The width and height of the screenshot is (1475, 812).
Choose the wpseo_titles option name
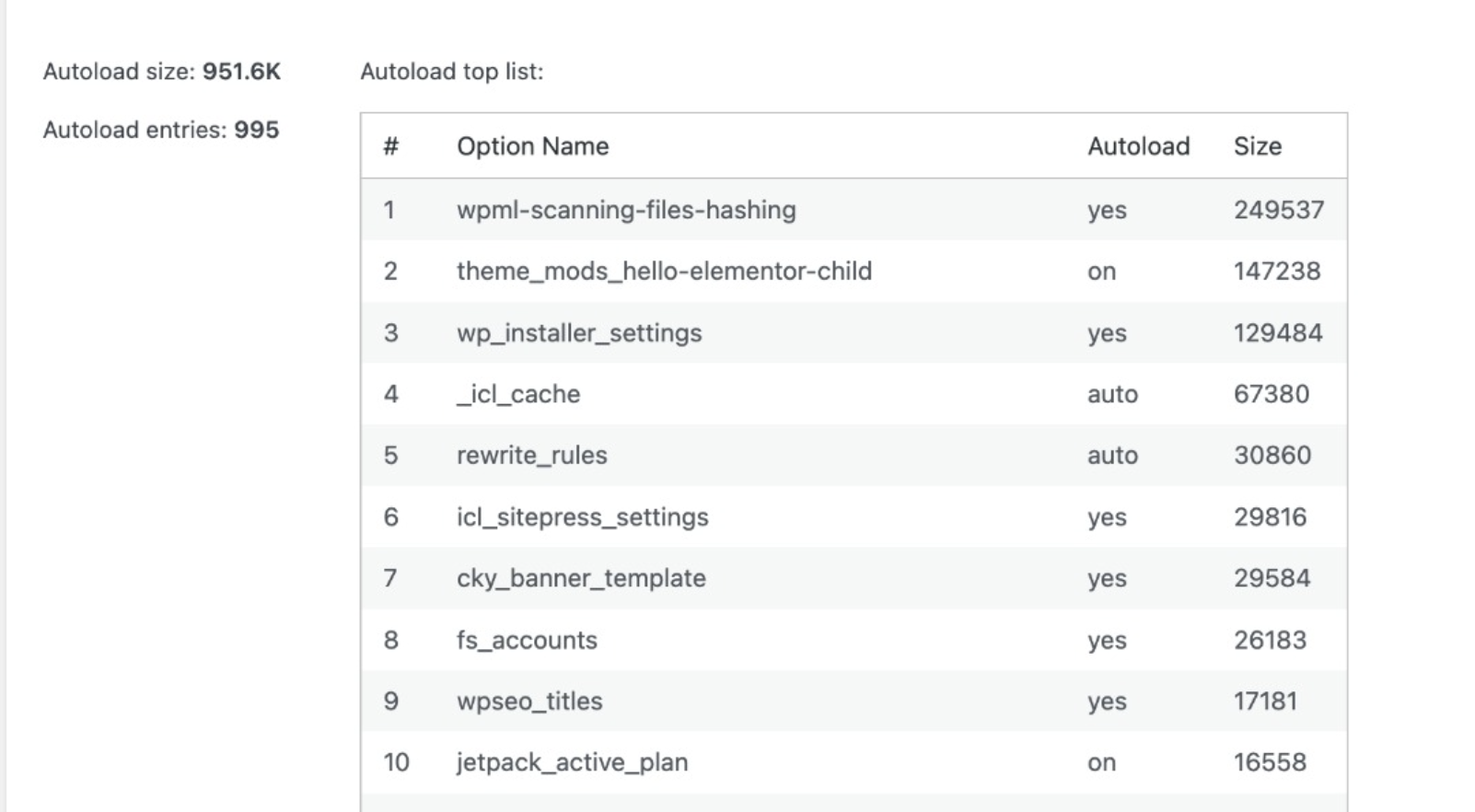point(529,702)
